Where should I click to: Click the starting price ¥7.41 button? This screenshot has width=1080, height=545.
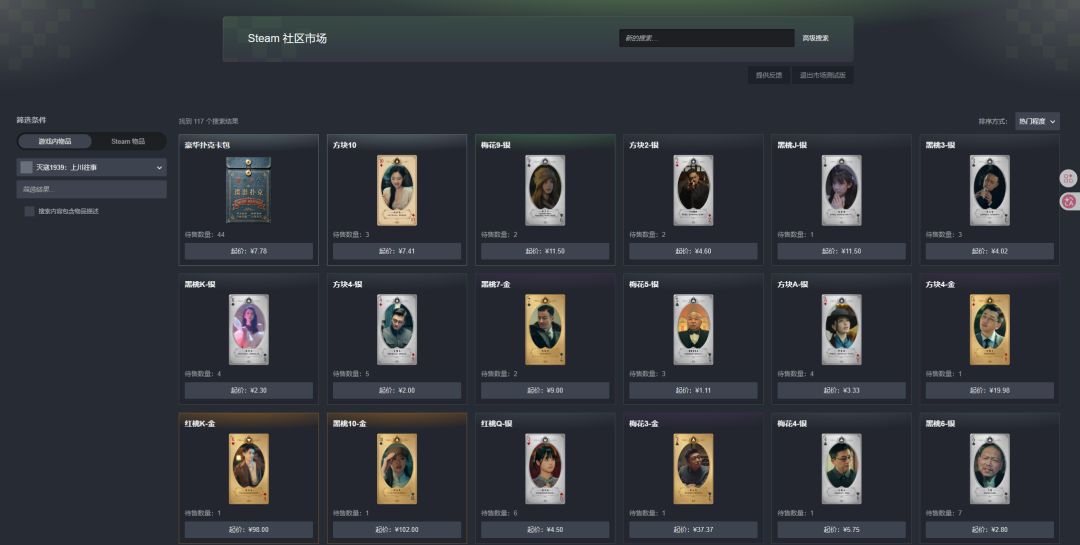397,251
